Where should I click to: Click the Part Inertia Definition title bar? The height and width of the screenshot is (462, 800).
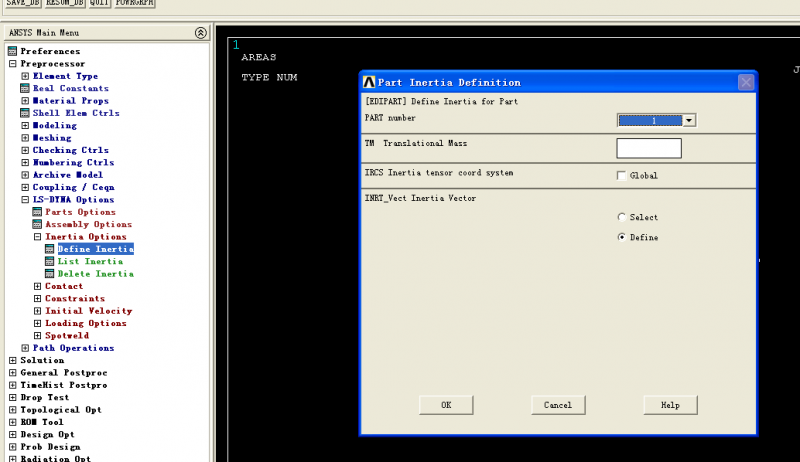(x=558, y=83)
